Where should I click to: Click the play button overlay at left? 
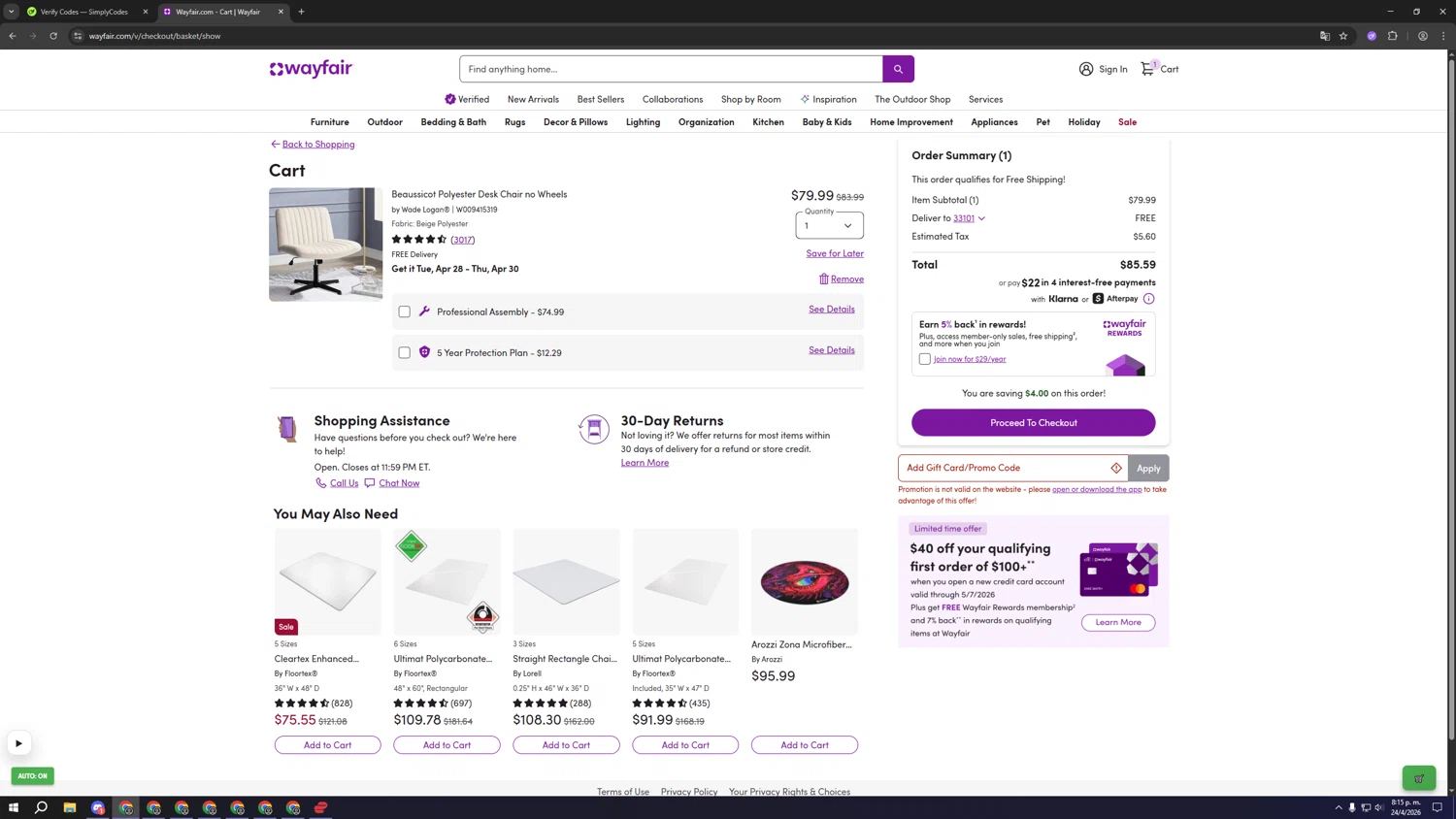tap(18, 743)
